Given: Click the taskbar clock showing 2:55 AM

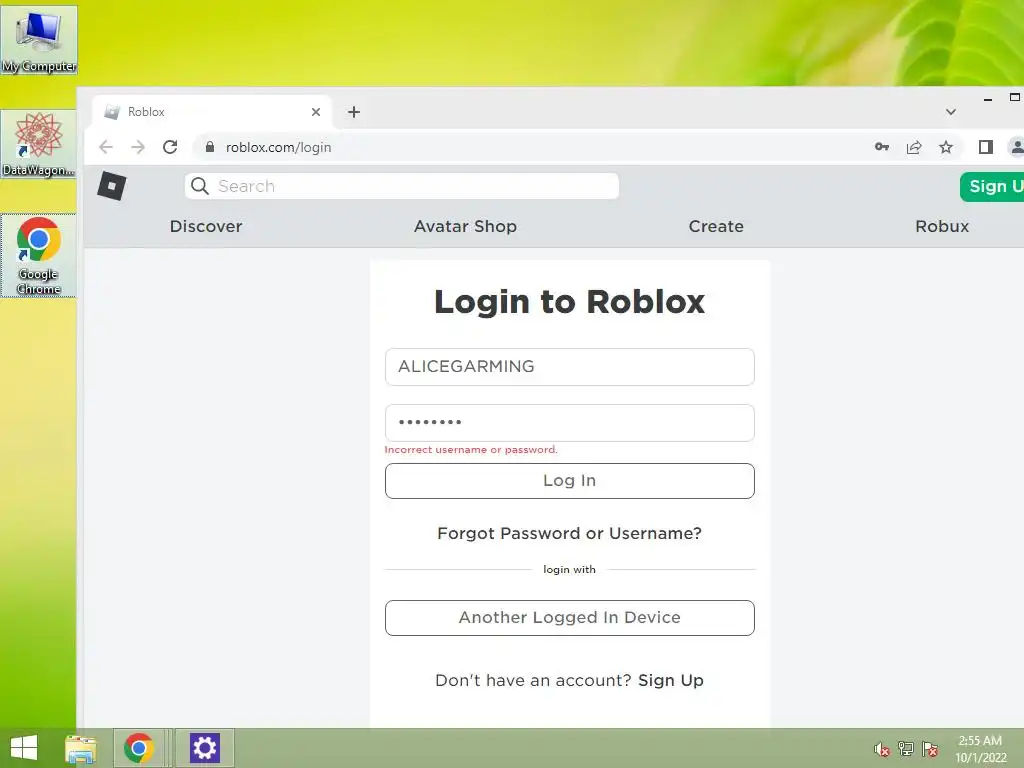Looking at the screenshot, I should point(980,749).
